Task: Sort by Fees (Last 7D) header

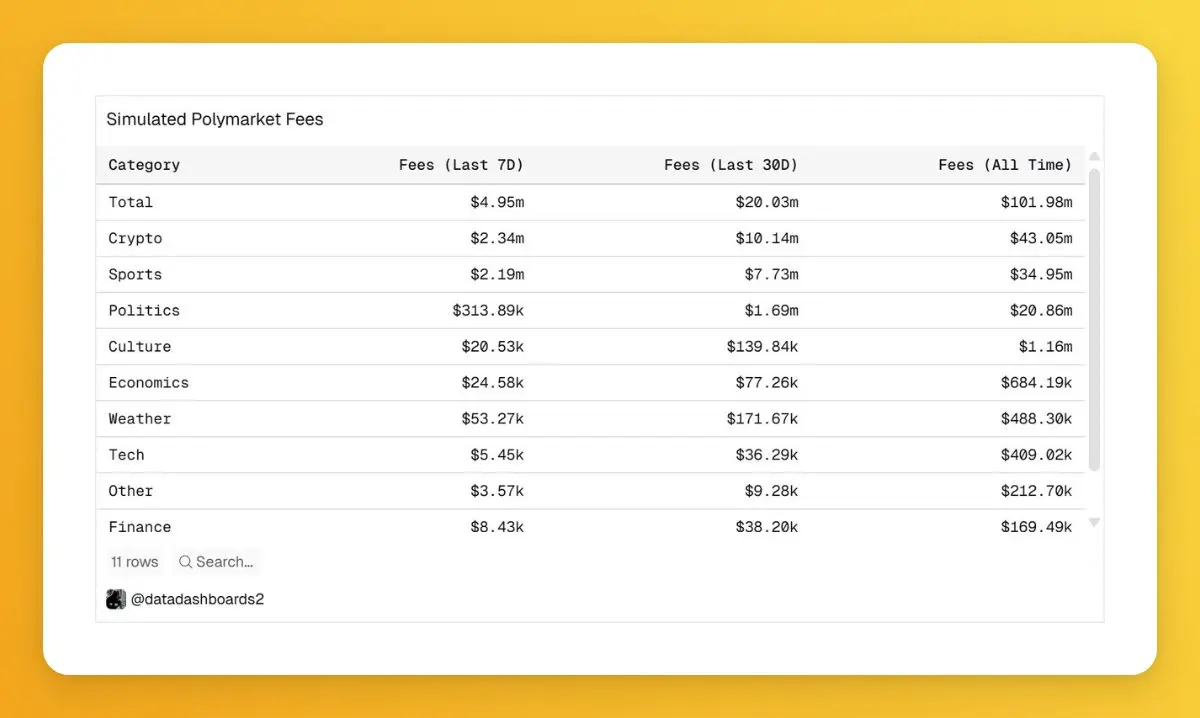Action: tap(461, 165)
